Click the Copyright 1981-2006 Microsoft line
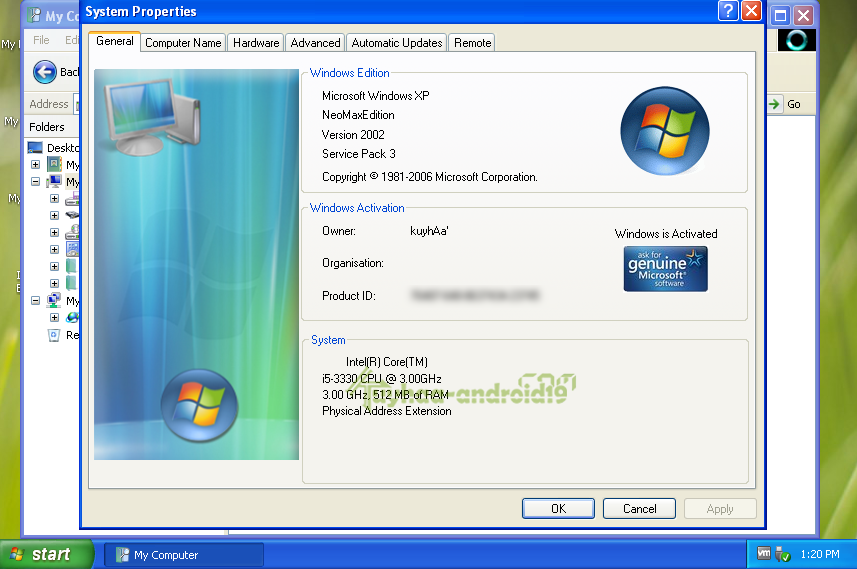857x569 pixels. (430, 177)
